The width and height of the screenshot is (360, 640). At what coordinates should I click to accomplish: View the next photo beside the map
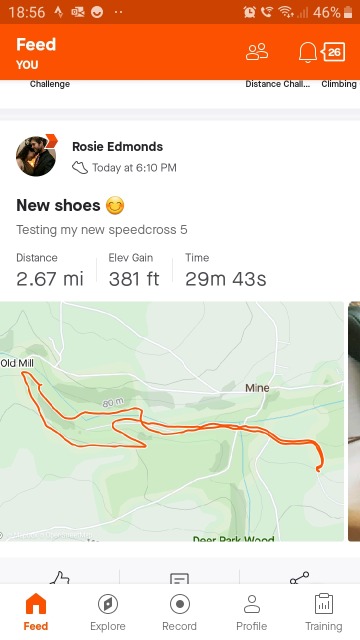click(354, 421)
